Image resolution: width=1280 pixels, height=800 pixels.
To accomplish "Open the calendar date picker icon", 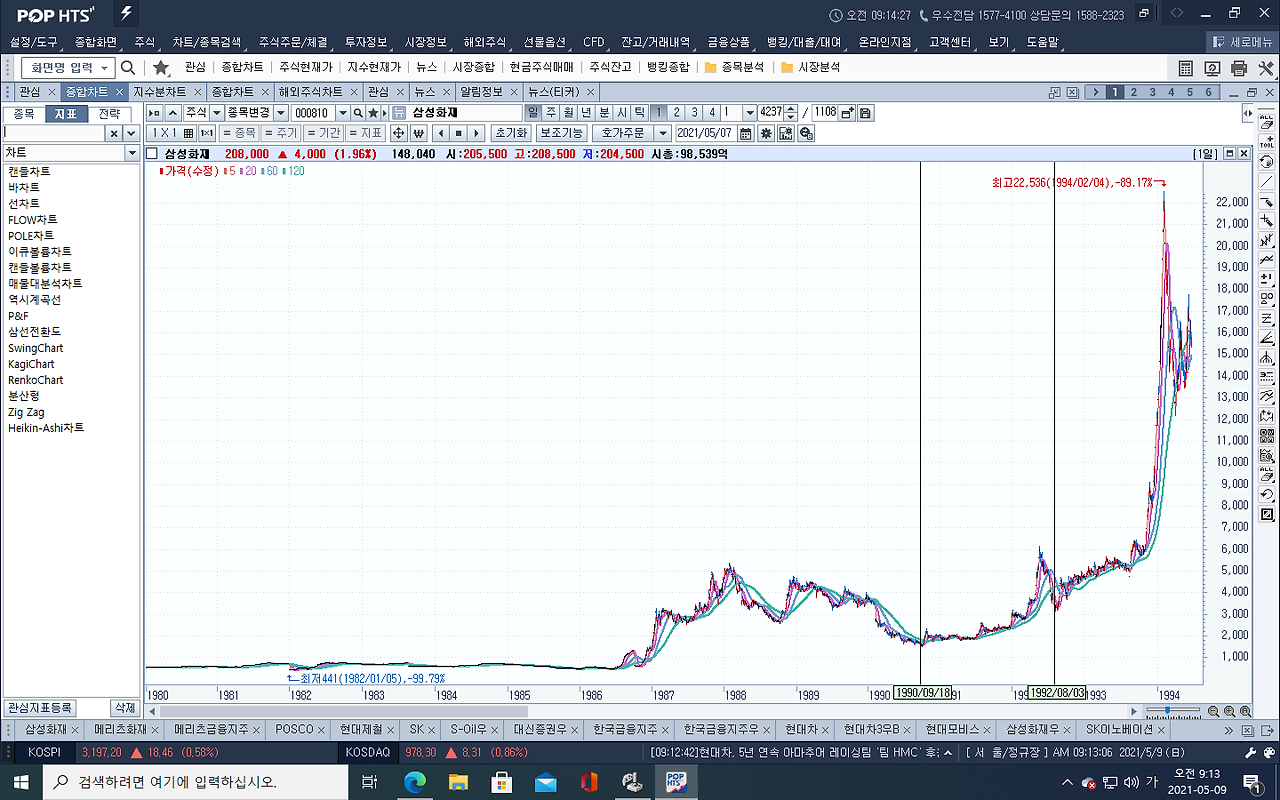I will click(x=746, y=133).
